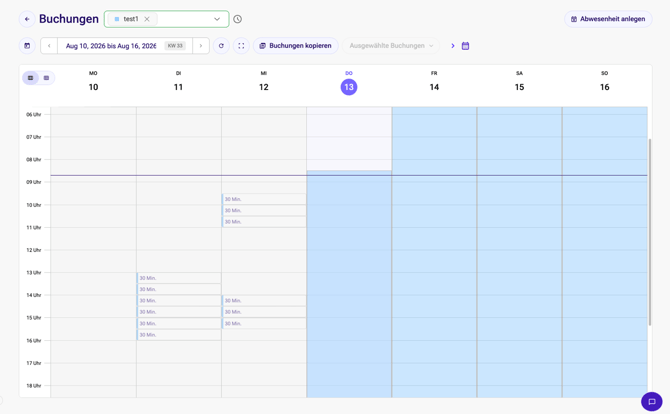Image resolution: width=670 pixels, height=414 pixels.
Task: Click Abwesenheit anlegen button
Action: [608, 19]
